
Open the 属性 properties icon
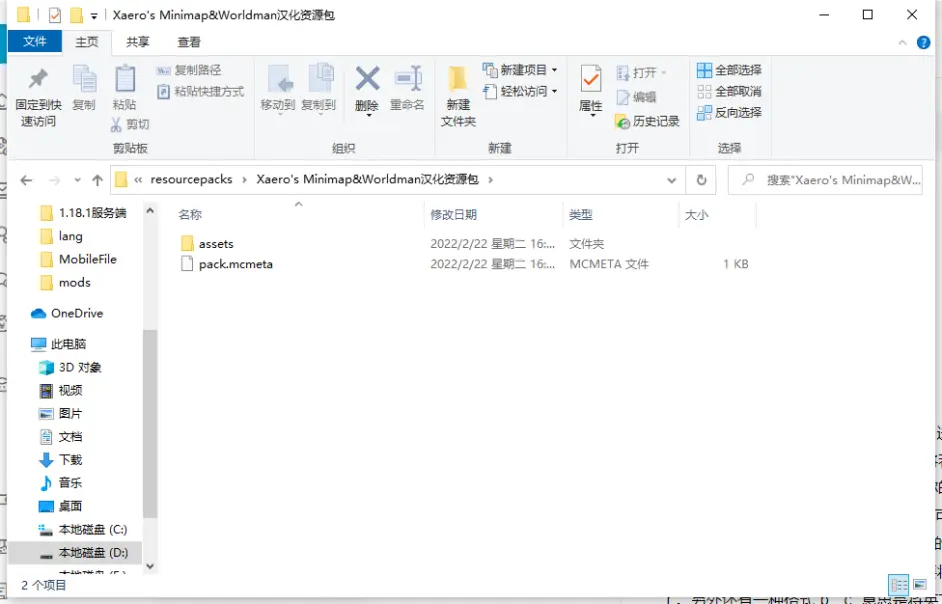[591, 79]
